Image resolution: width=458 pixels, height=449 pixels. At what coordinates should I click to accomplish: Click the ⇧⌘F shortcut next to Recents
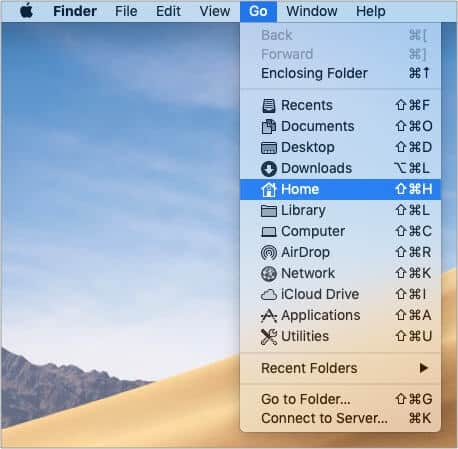pyautogui.click(x=413, y=105)
